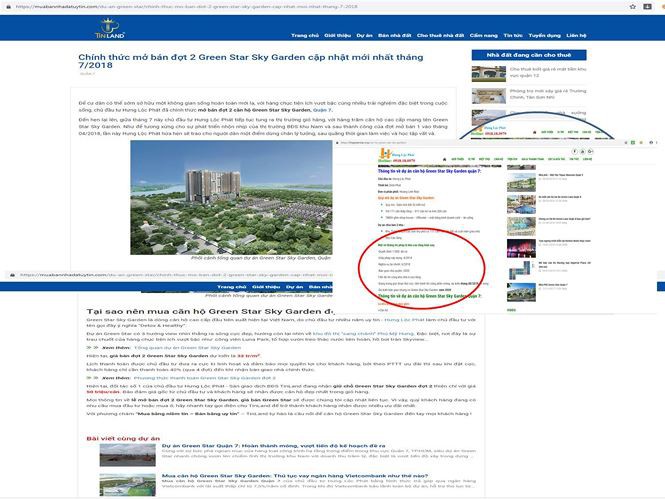Viewport: 665px width, 499px height.
Task: Open the Facebook icon on Hưng Lộc Phát header
Action: pos(575,151)
